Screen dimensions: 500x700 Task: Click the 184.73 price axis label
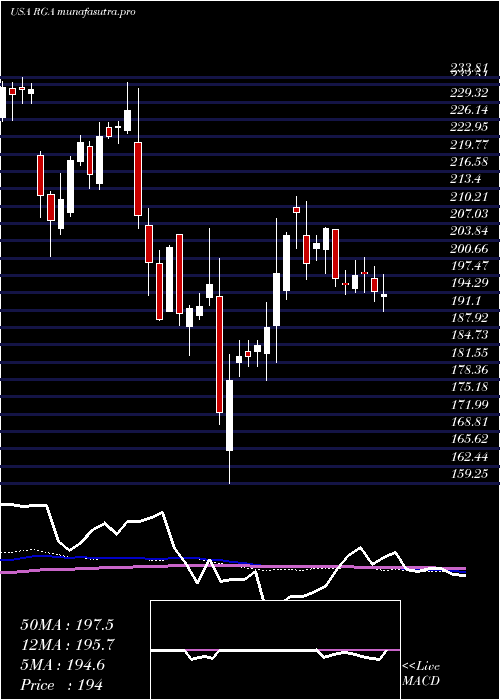point(469,335)
